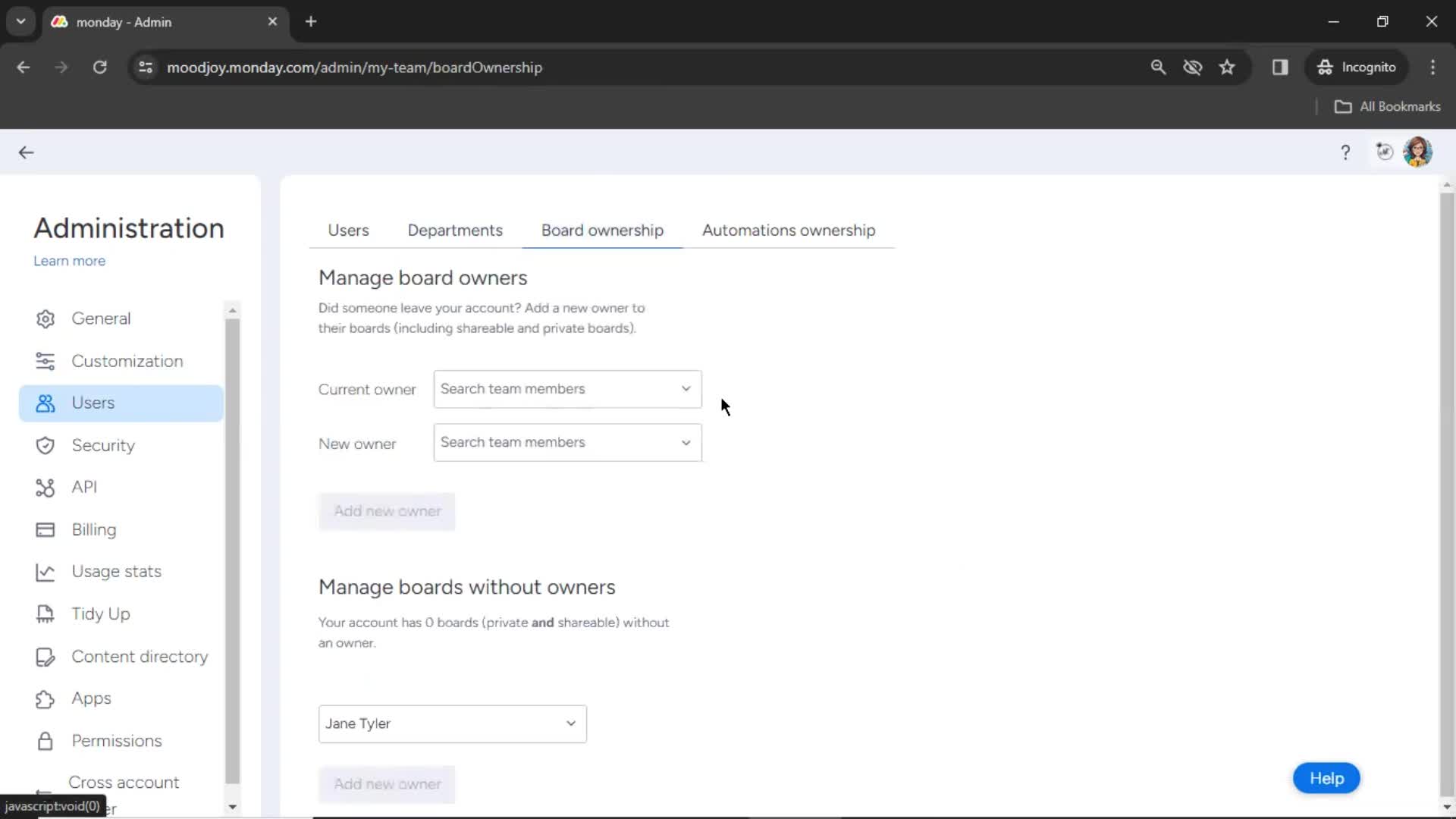Click the help question mark icon
This screenshot has height=819, width=1456.
(1345, 152)
